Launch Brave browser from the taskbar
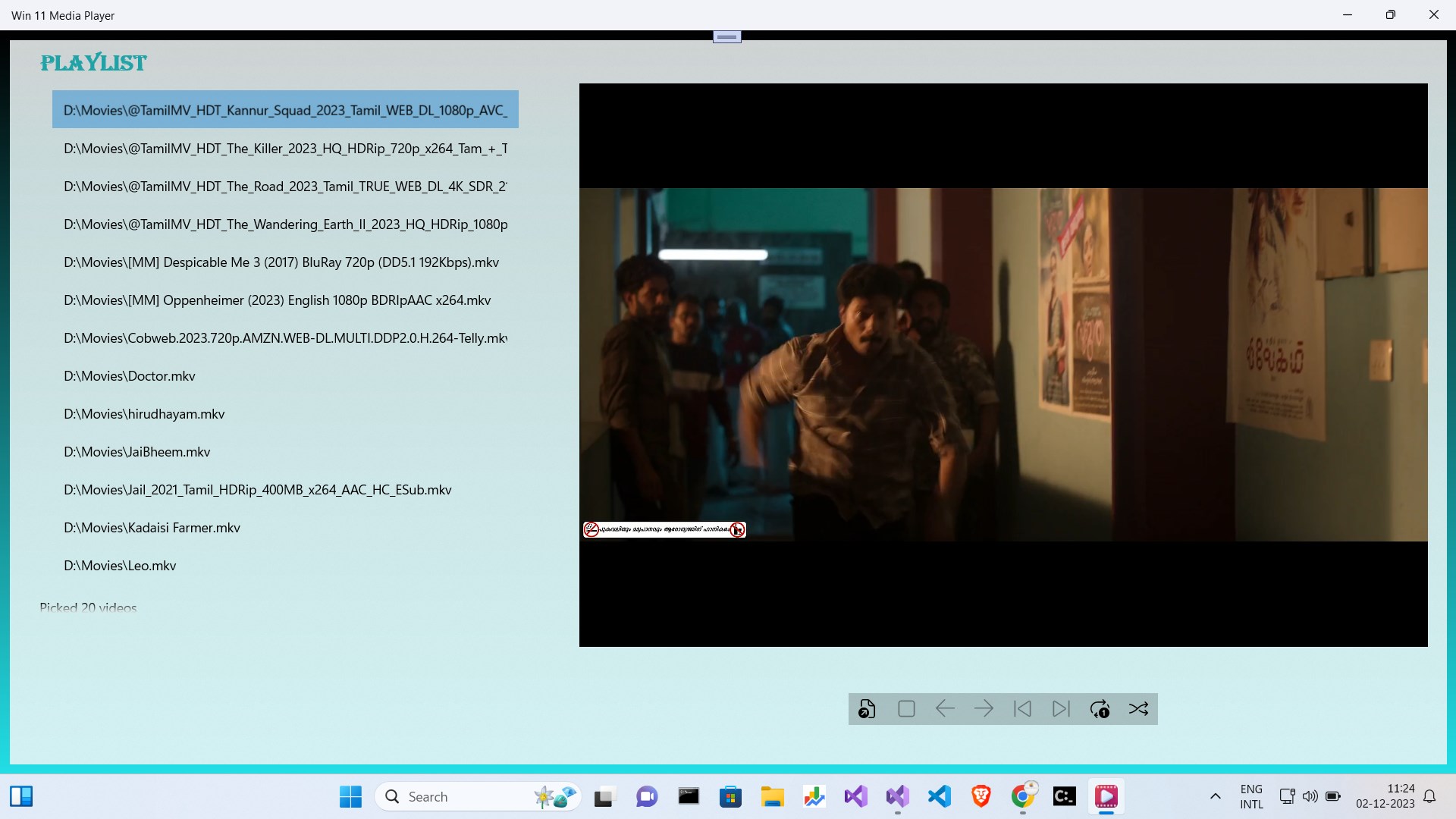The height and width of the screenshot is (819, 1456). [x=981, y=796]
